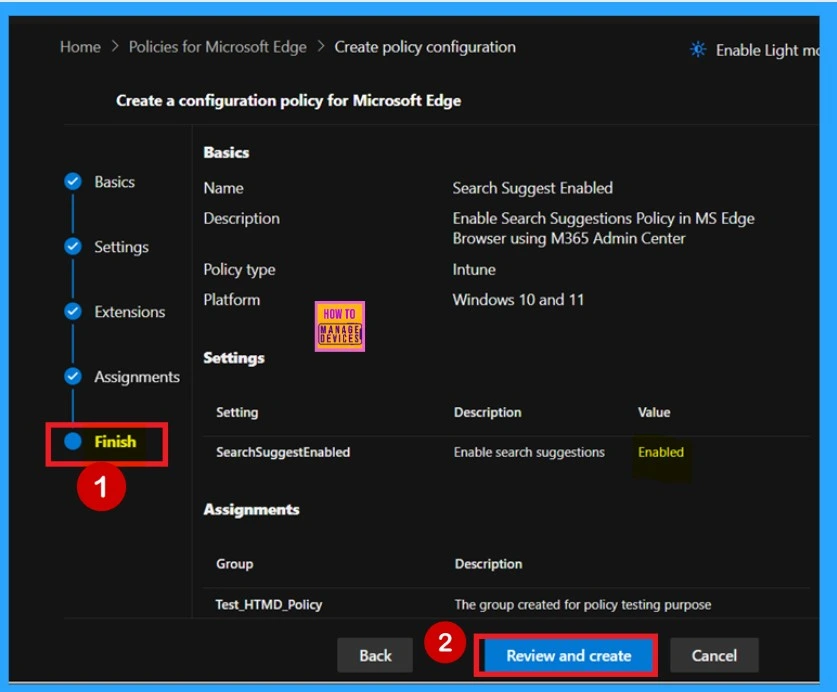Click Create policy configuration breadcrumb

point(425,47)
